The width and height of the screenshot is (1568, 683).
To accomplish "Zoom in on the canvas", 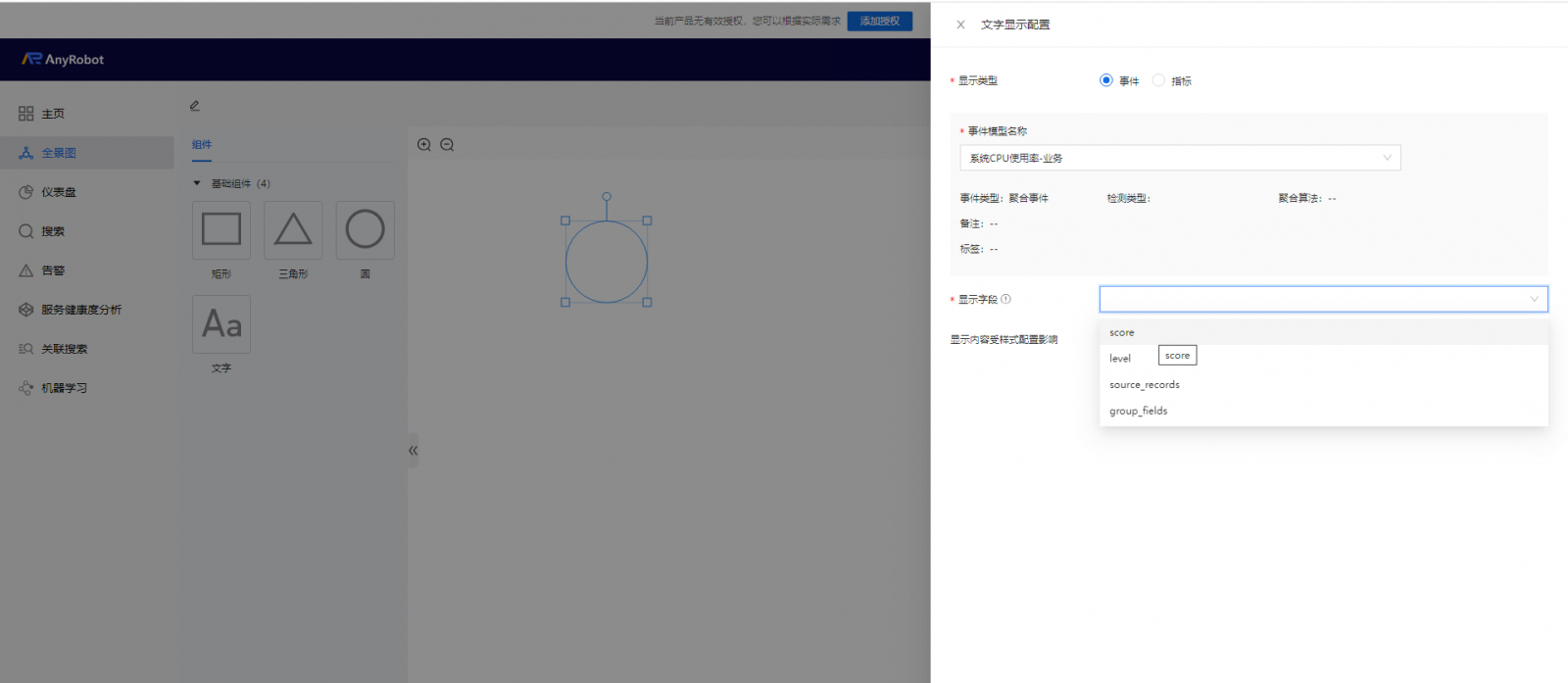I will [424, 144].
